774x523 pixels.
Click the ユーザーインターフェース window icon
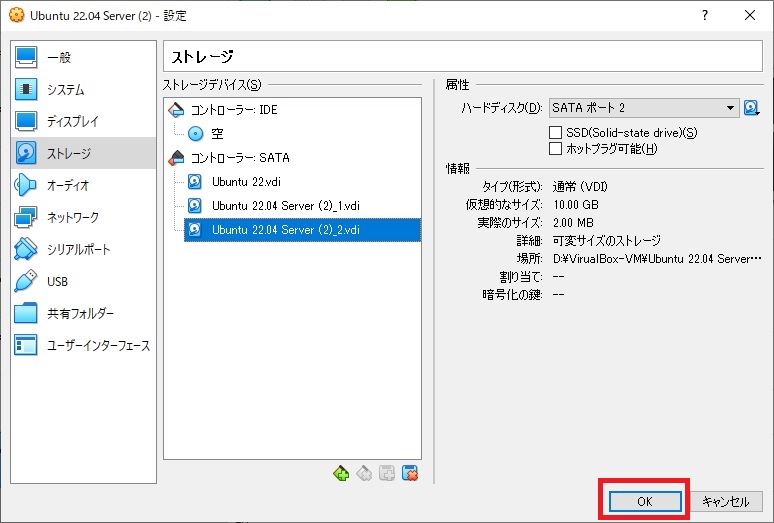[26, 345]
